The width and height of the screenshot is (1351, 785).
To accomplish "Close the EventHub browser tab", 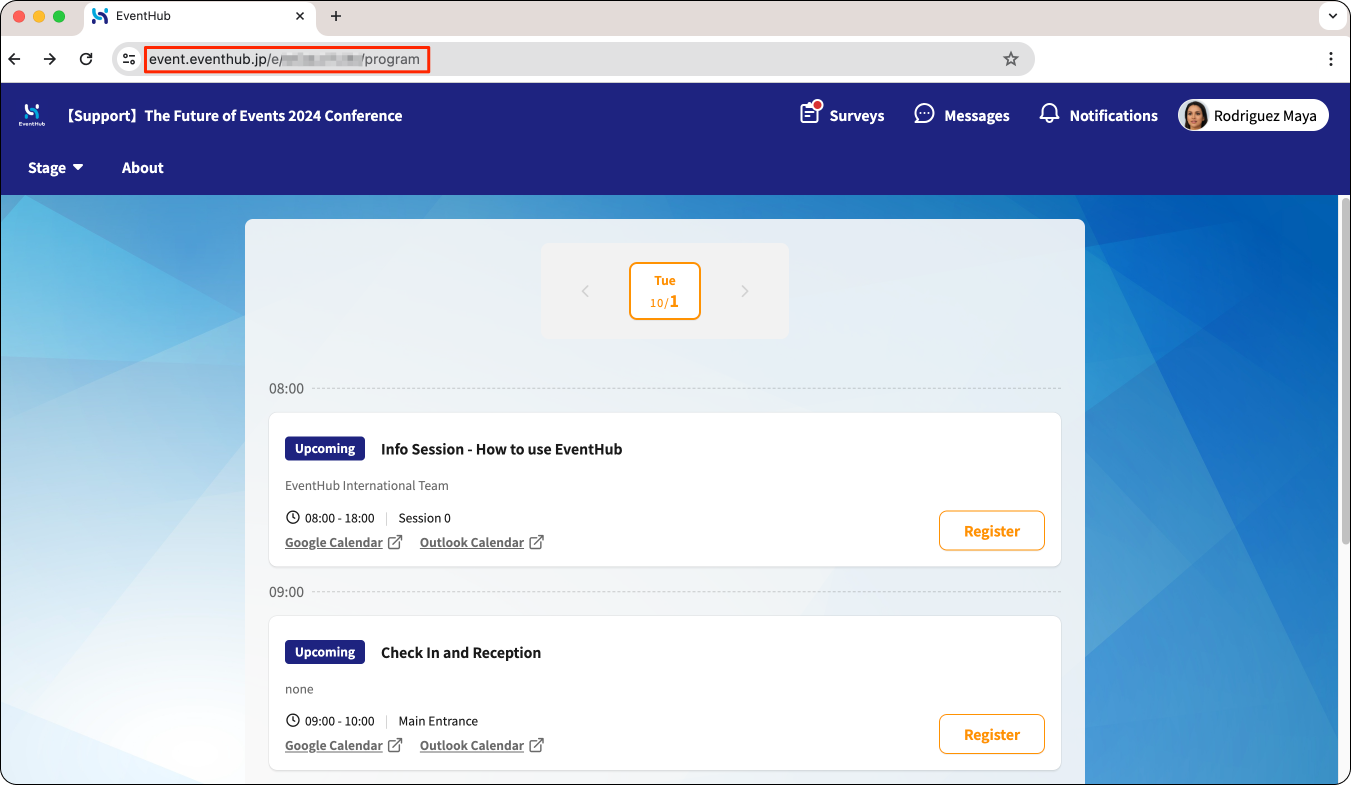I will point(301,16).
